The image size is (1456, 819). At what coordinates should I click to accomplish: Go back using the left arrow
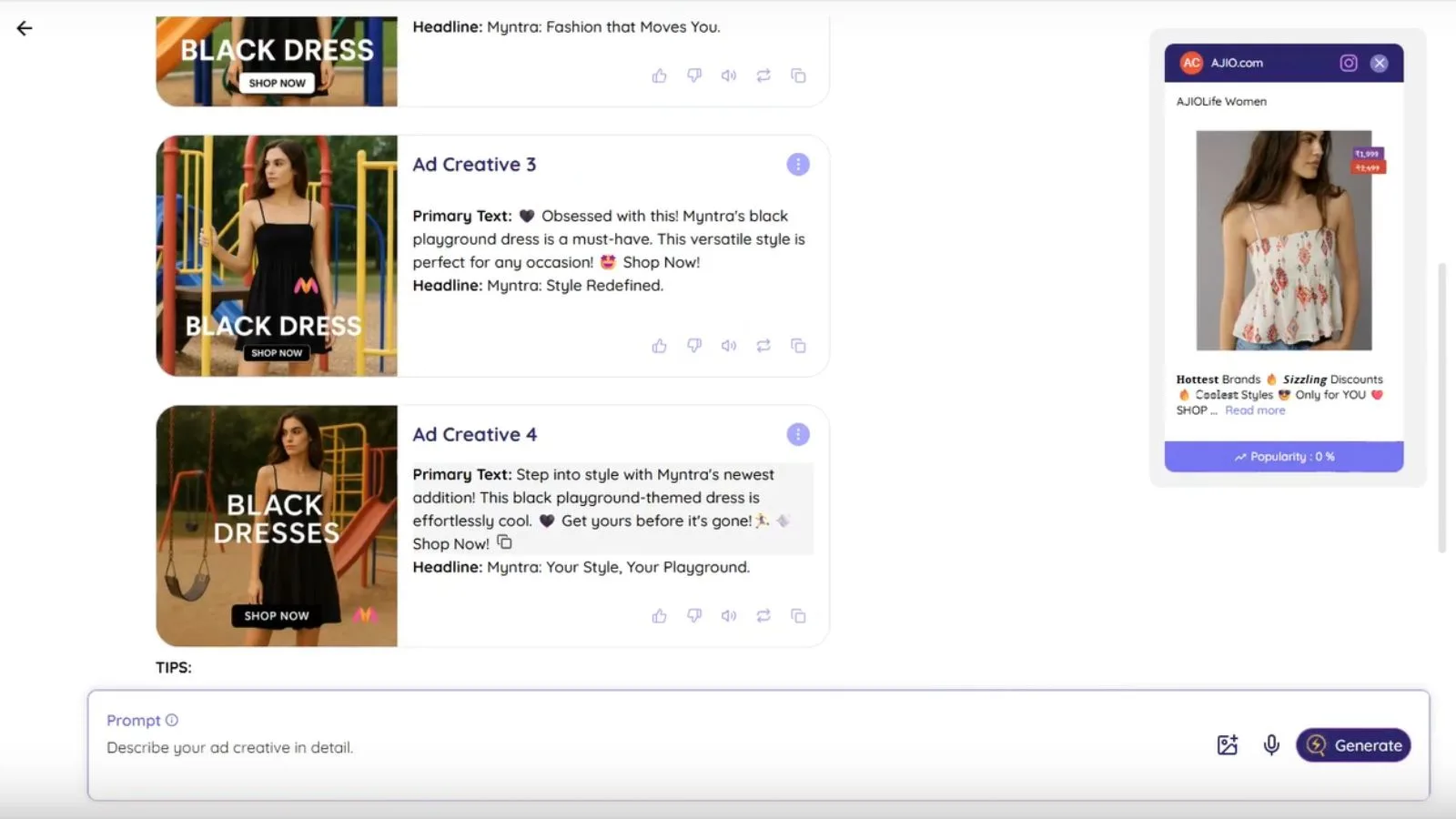point(25,28)
